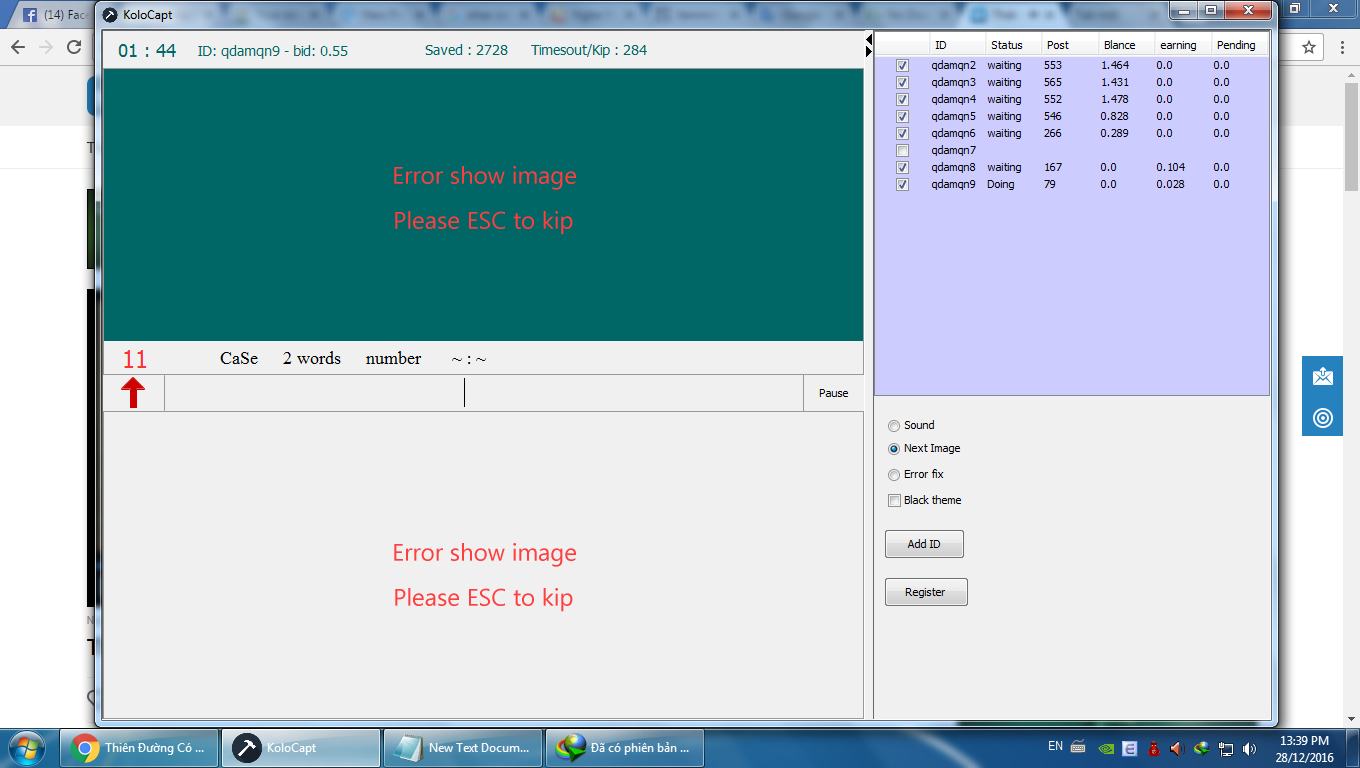Viewport: 1360px width, 768px height.
Task: Select the "Doing" status cell for qdamqn9
Action: point(1000,184)
